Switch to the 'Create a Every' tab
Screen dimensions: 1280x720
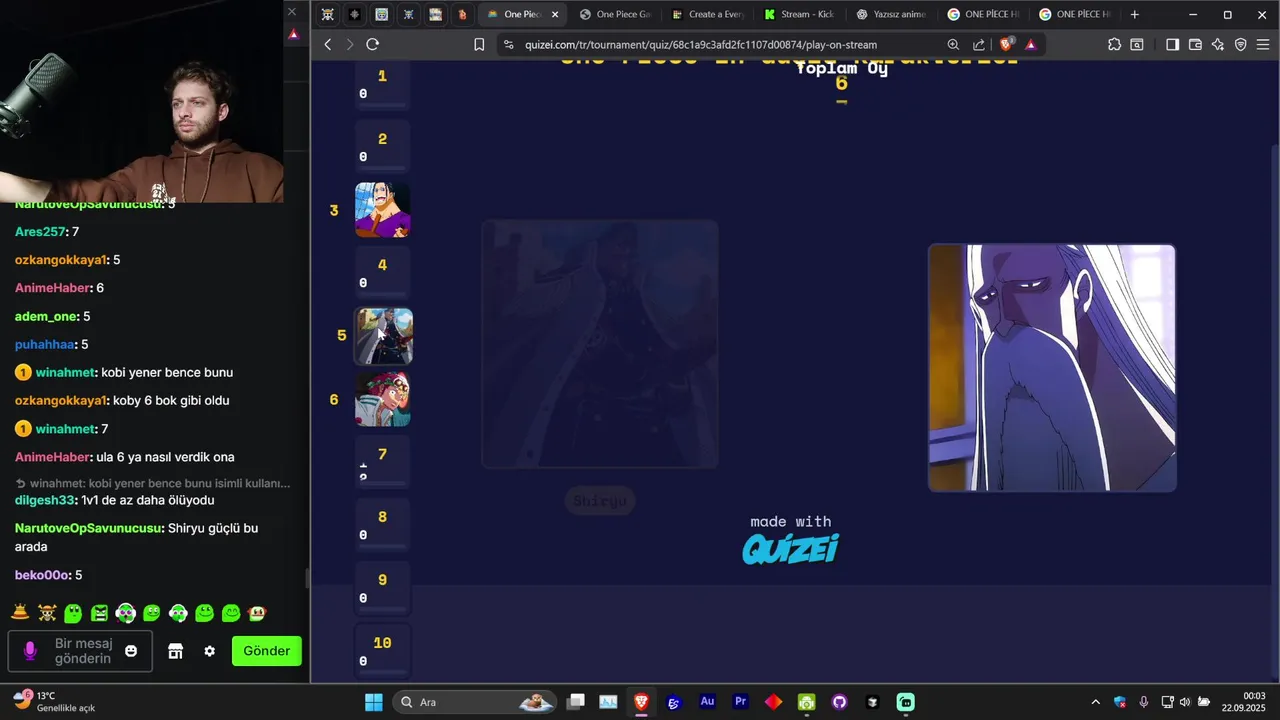point(709,15)
